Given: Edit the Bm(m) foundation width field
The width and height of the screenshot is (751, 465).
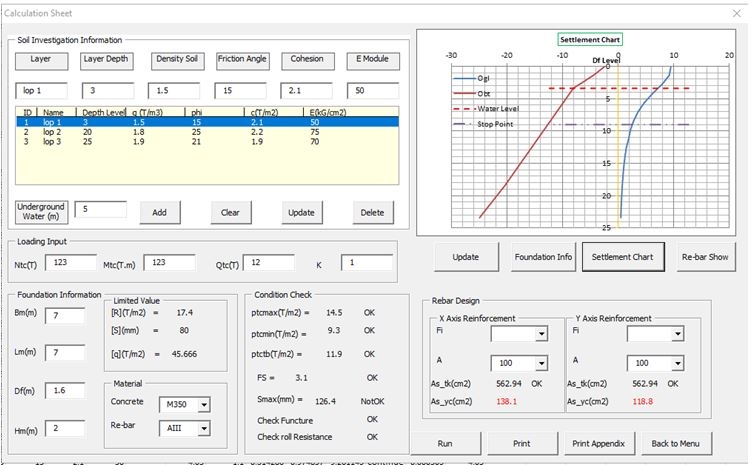Looking at the screenshot, I should tap(65, 316).
